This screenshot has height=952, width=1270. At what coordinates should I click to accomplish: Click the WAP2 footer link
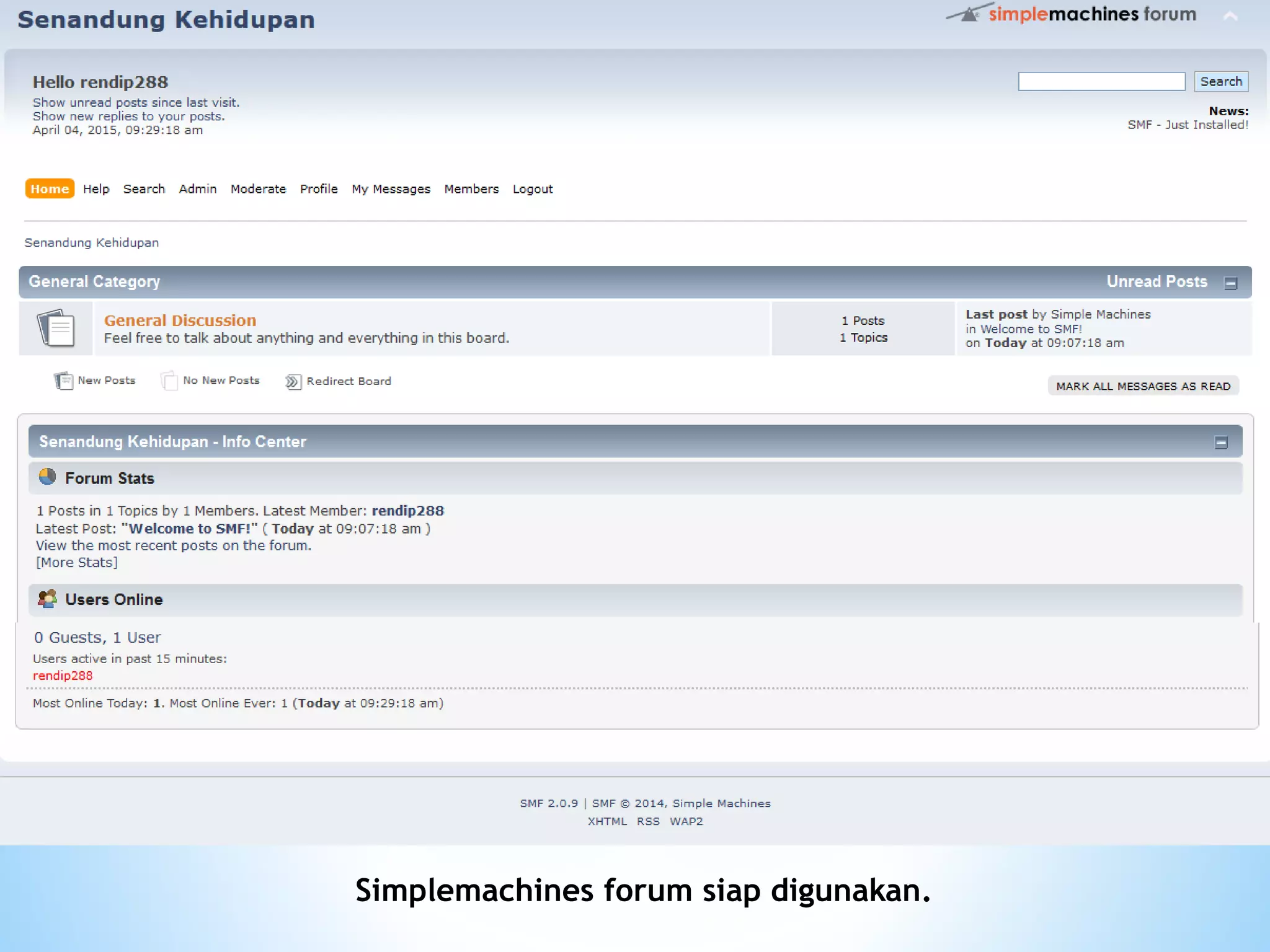pos(686,821)
